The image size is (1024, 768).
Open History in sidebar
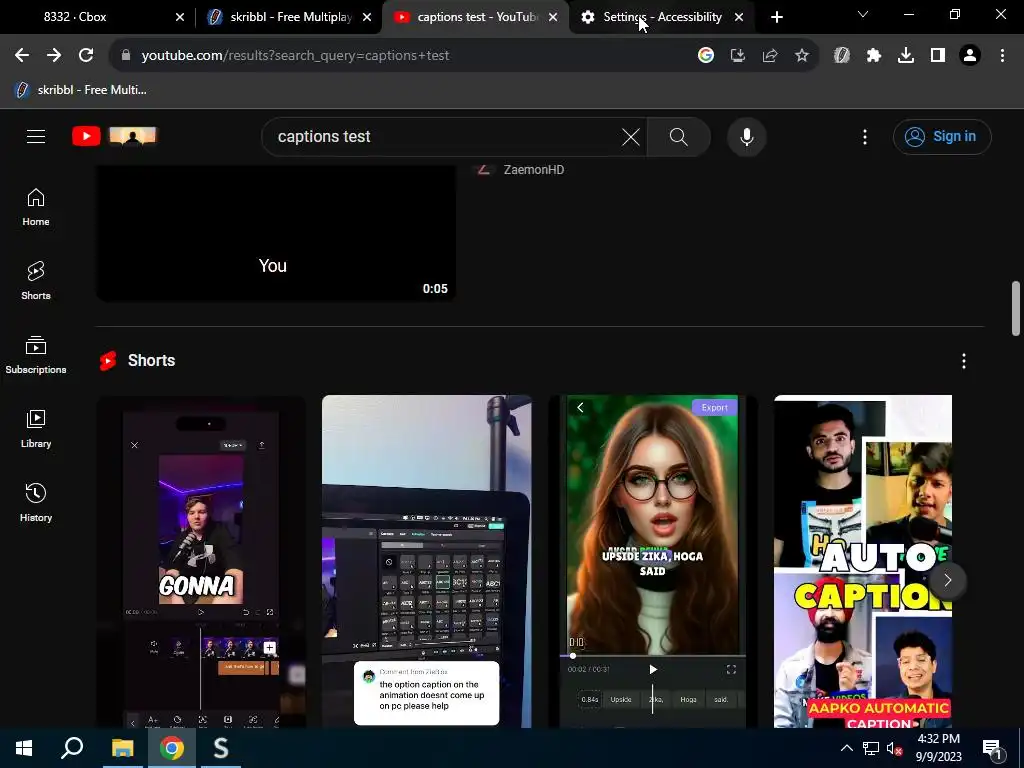coord(36,503)
